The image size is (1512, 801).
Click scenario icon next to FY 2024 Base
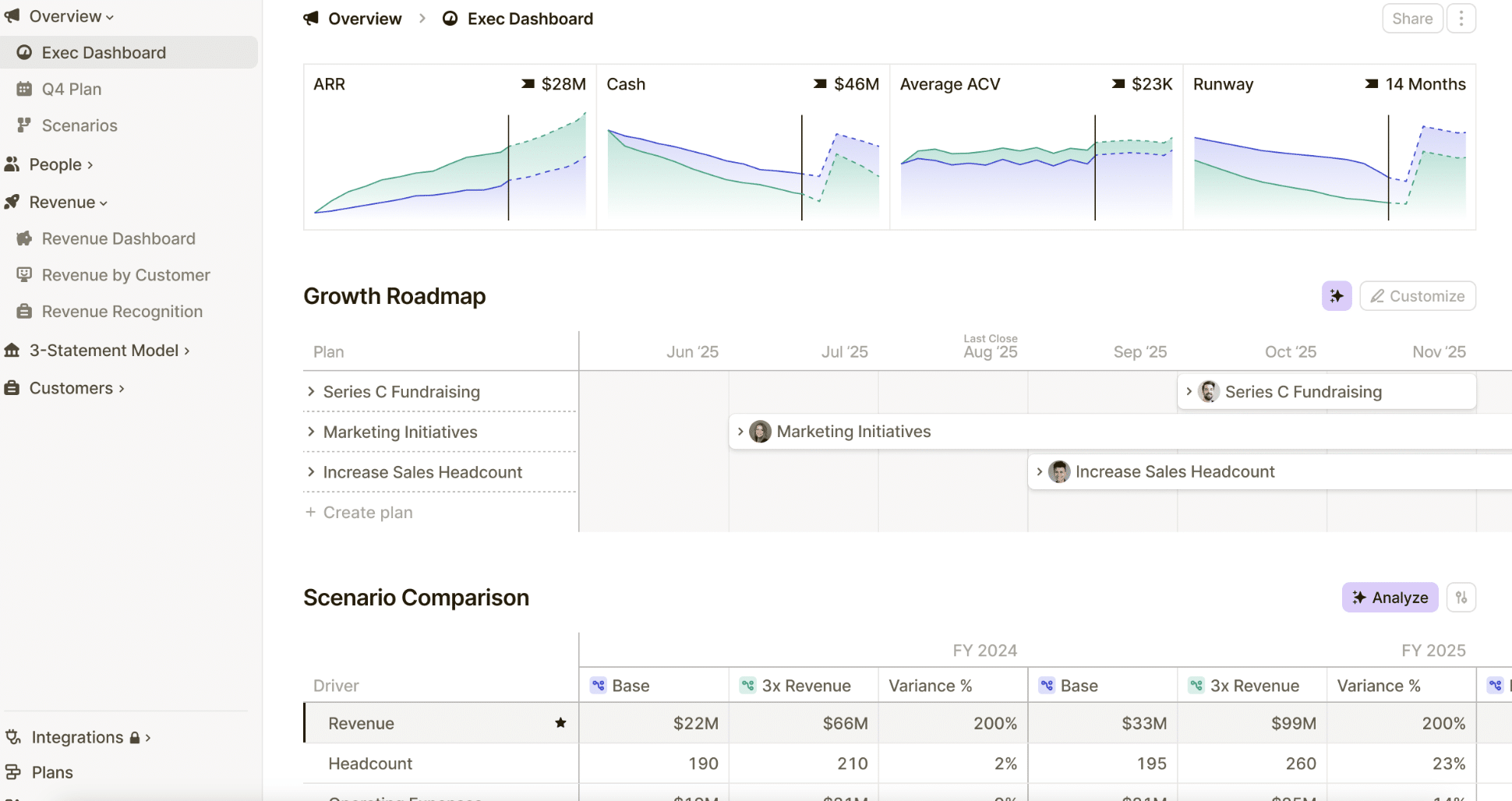pos(599,686)
